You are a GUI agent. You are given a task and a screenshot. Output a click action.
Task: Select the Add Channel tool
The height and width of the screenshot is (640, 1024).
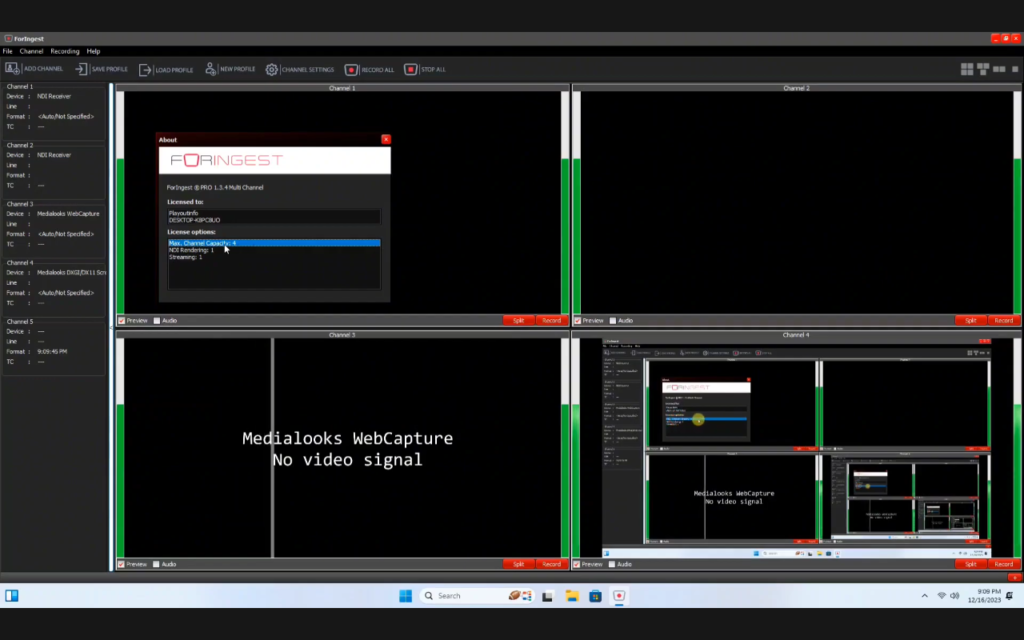35,69
